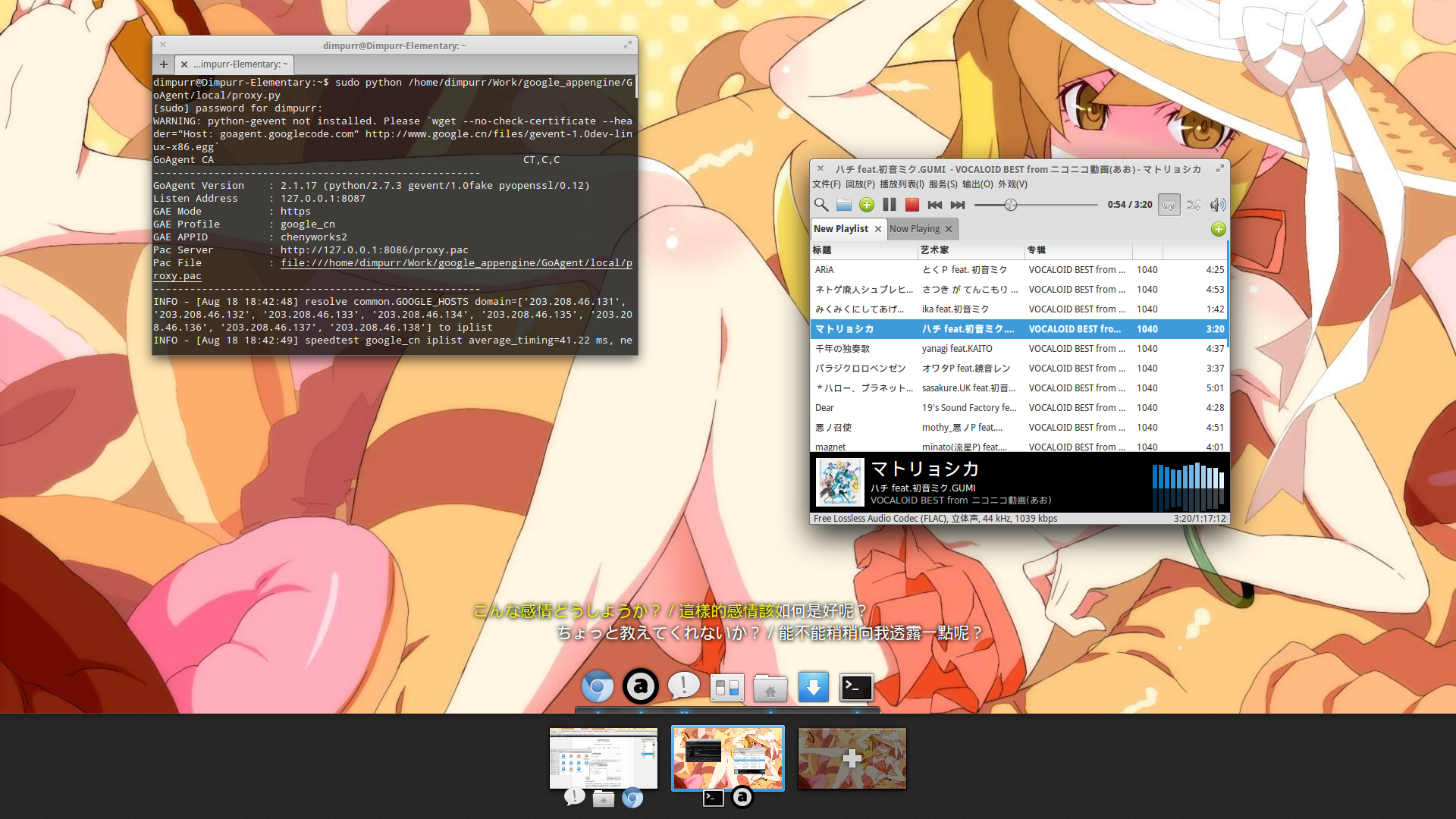Open the volume control speaker icon
This screenshot has height=819, width=1456.
1217,205
